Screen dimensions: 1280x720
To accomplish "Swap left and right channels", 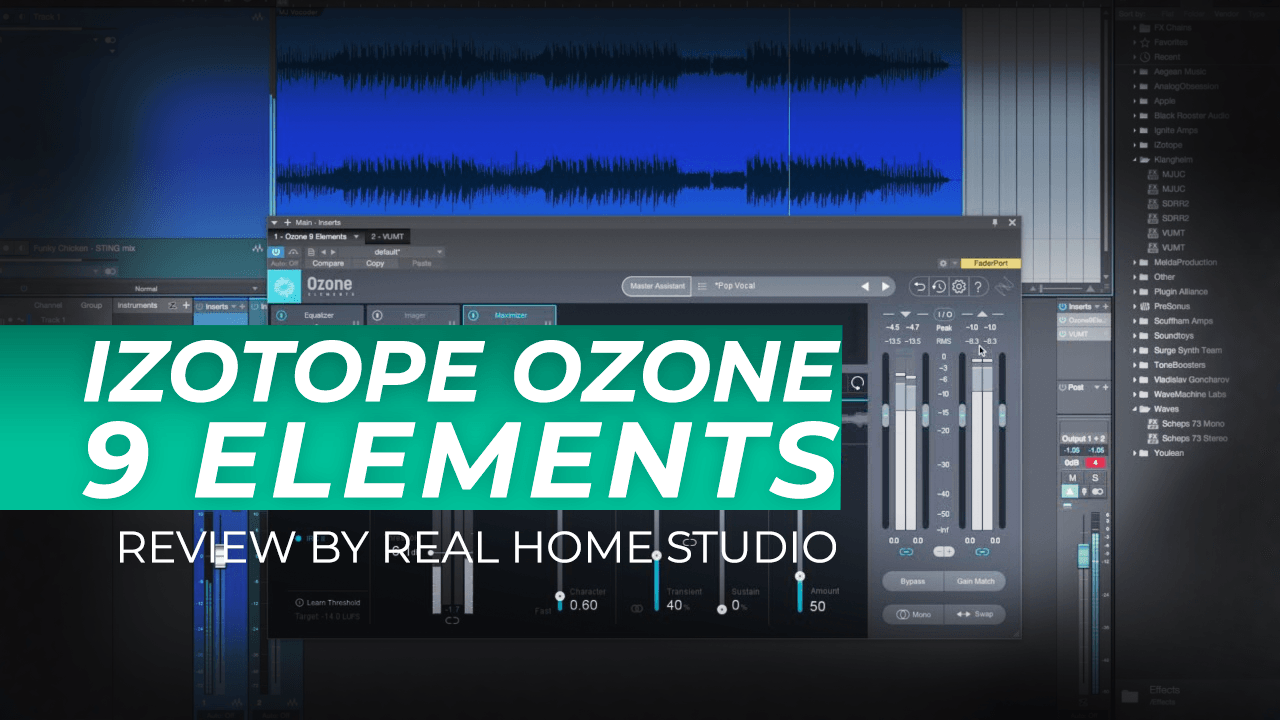I will [x=975, y=614].
